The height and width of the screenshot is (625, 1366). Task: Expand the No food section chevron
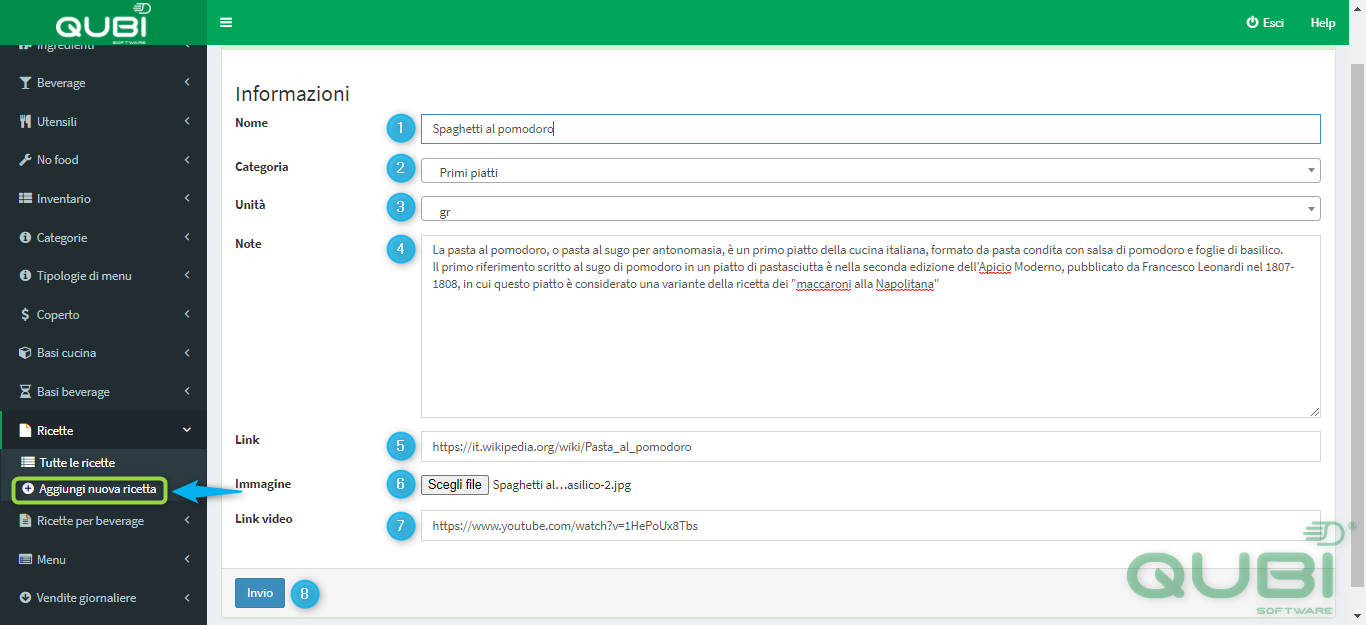(187, 160)
